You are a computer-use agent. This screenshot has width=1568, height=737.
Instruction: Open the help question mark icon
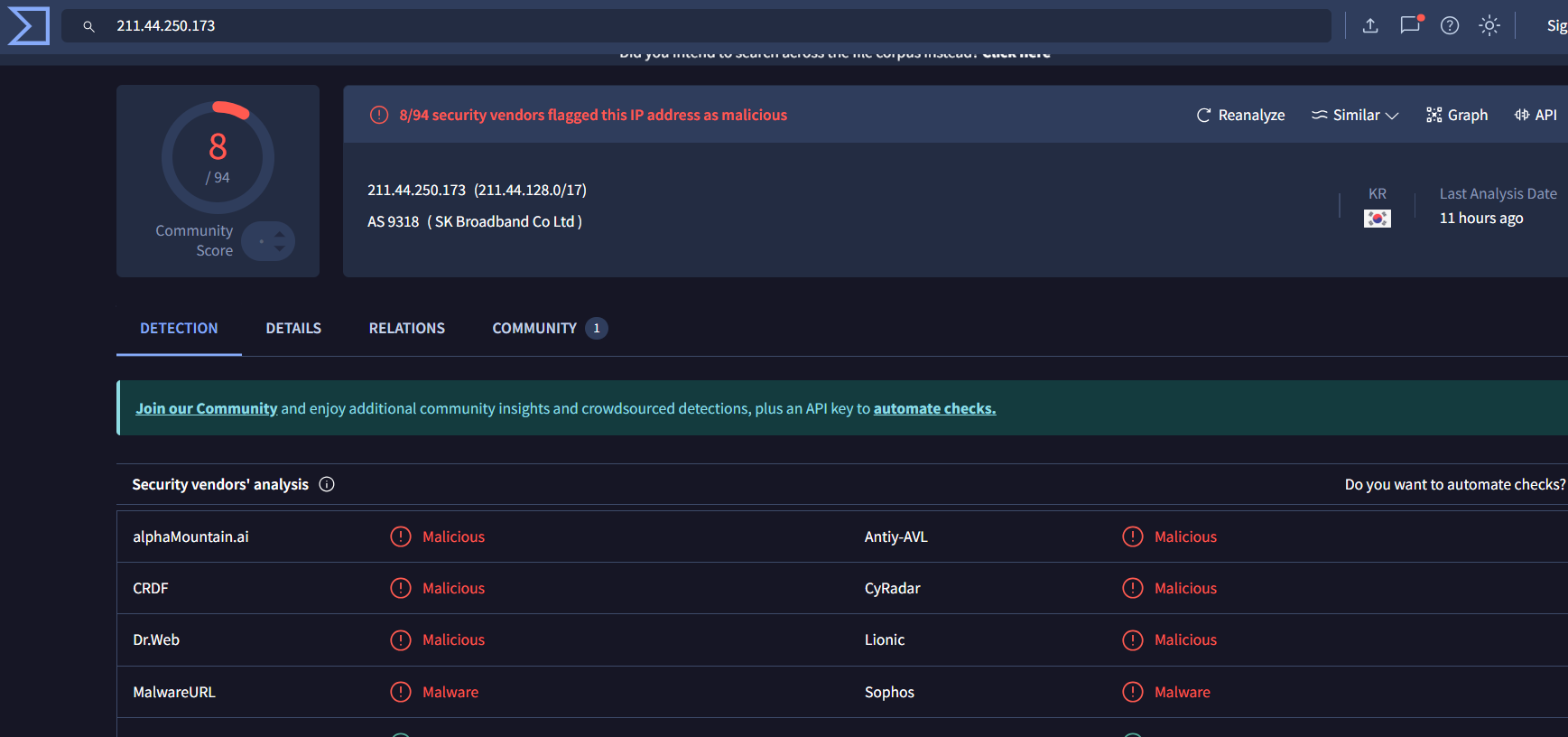tap(1450, 25)
